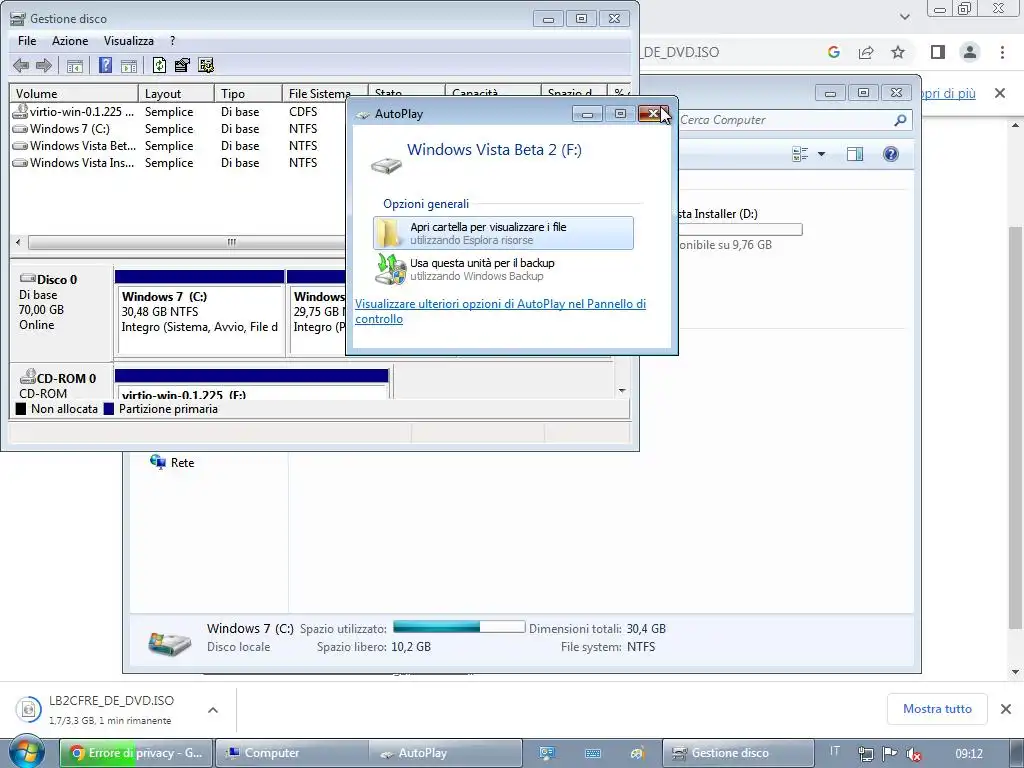
Task: Select the Windows 7 (C:) volume row
Action: pos(176,129)
